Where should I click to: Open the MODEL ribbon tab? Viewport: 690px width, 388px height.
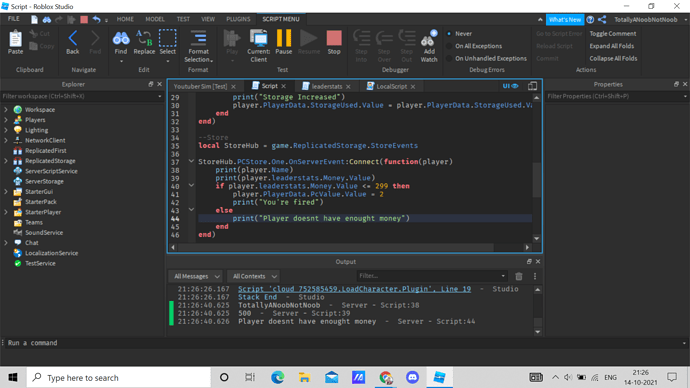click(x=155, y=19)
